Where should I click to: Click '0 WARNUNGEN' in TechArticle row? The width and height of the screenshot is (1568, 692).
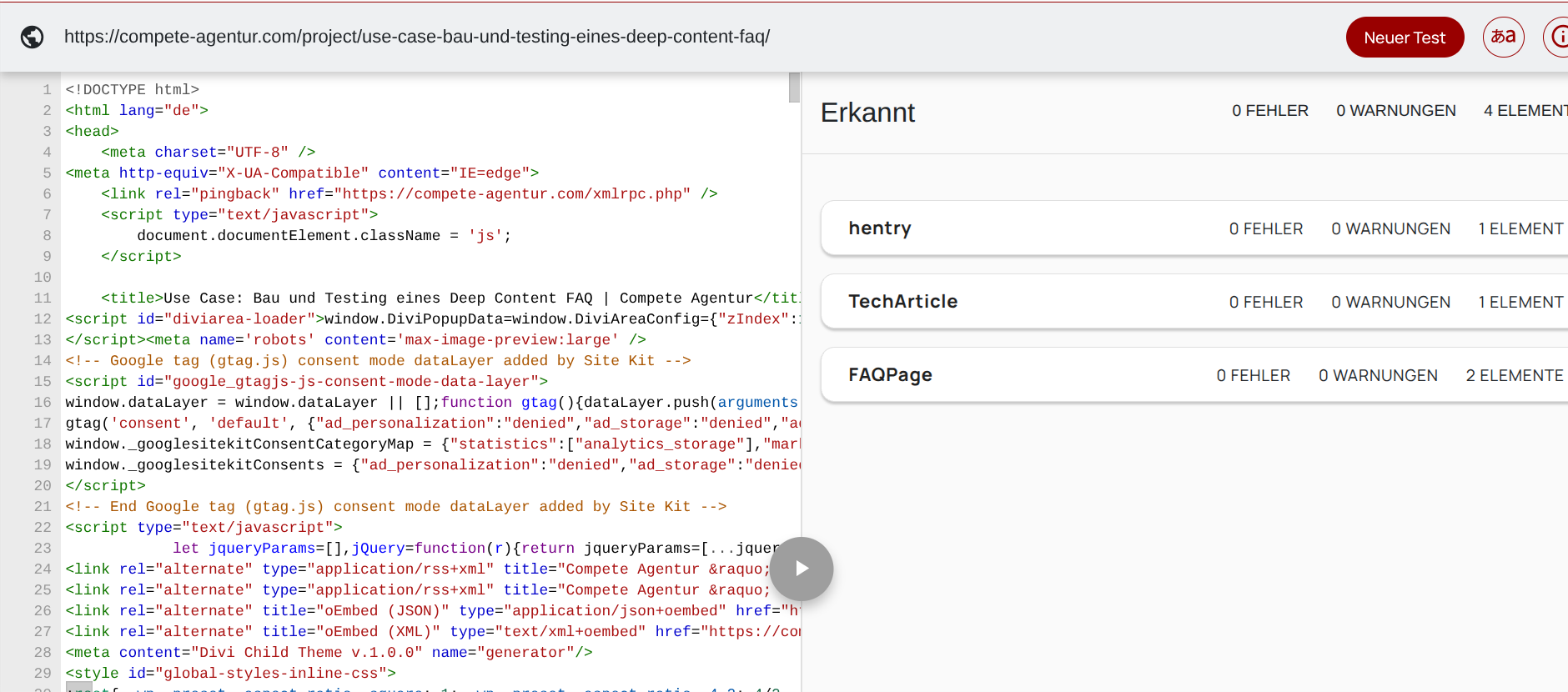click(x=1391, y=303)
